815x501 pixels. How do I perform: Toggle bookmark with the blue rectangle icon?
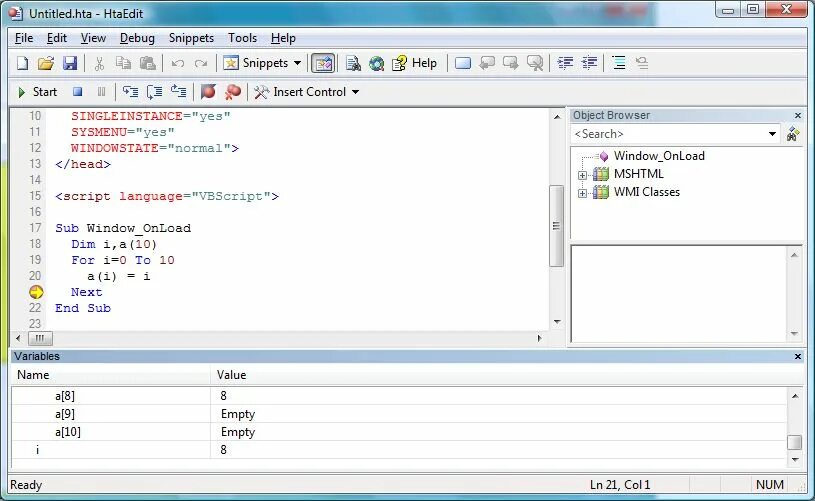[463, 63]
